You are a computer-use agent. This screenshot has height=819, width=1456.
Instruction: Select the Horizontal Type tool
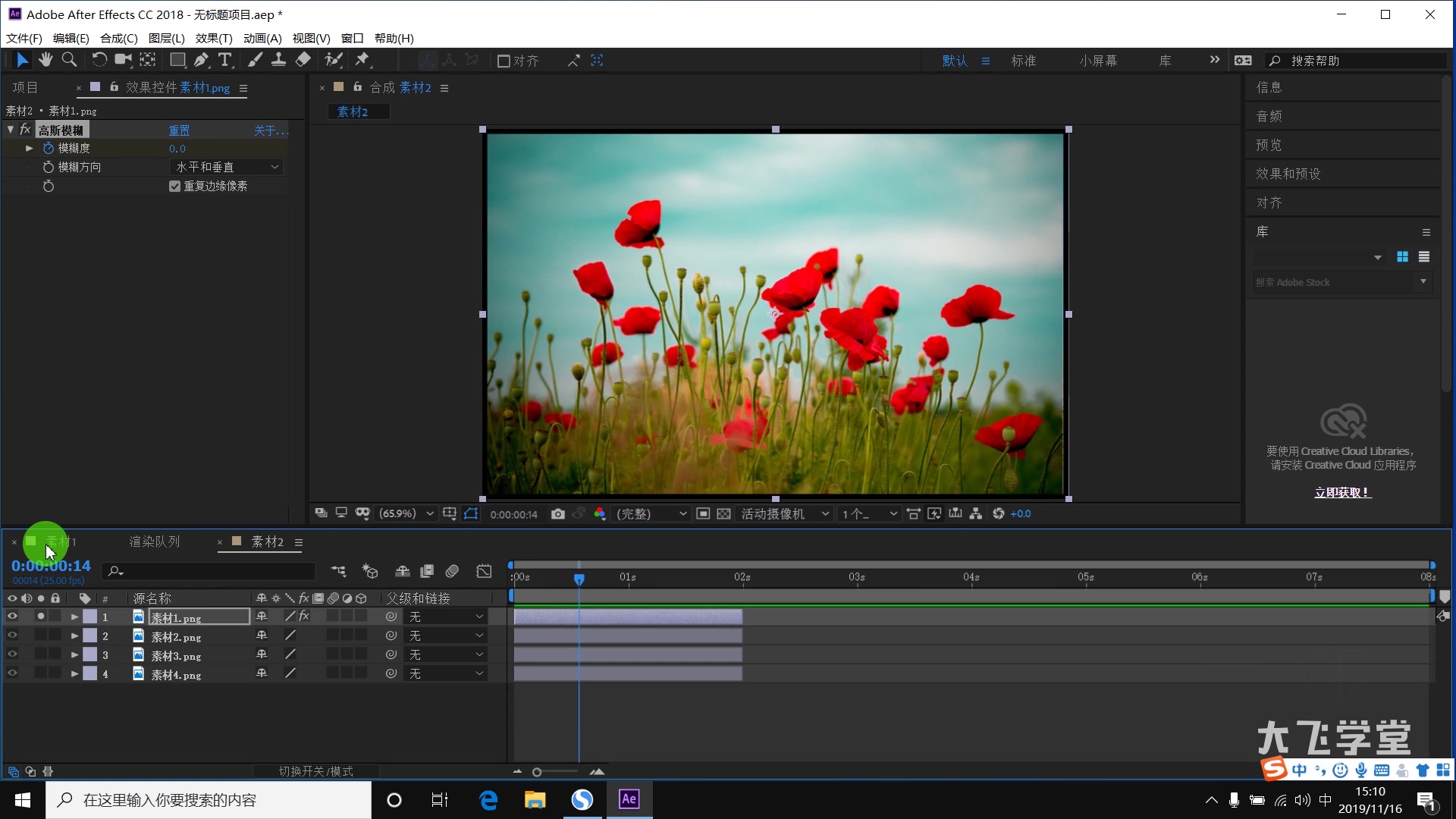(225, 60)
